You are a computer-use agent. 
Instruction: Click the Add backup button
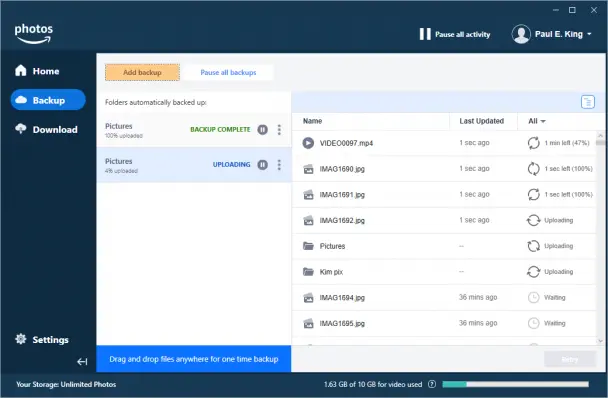142,73
